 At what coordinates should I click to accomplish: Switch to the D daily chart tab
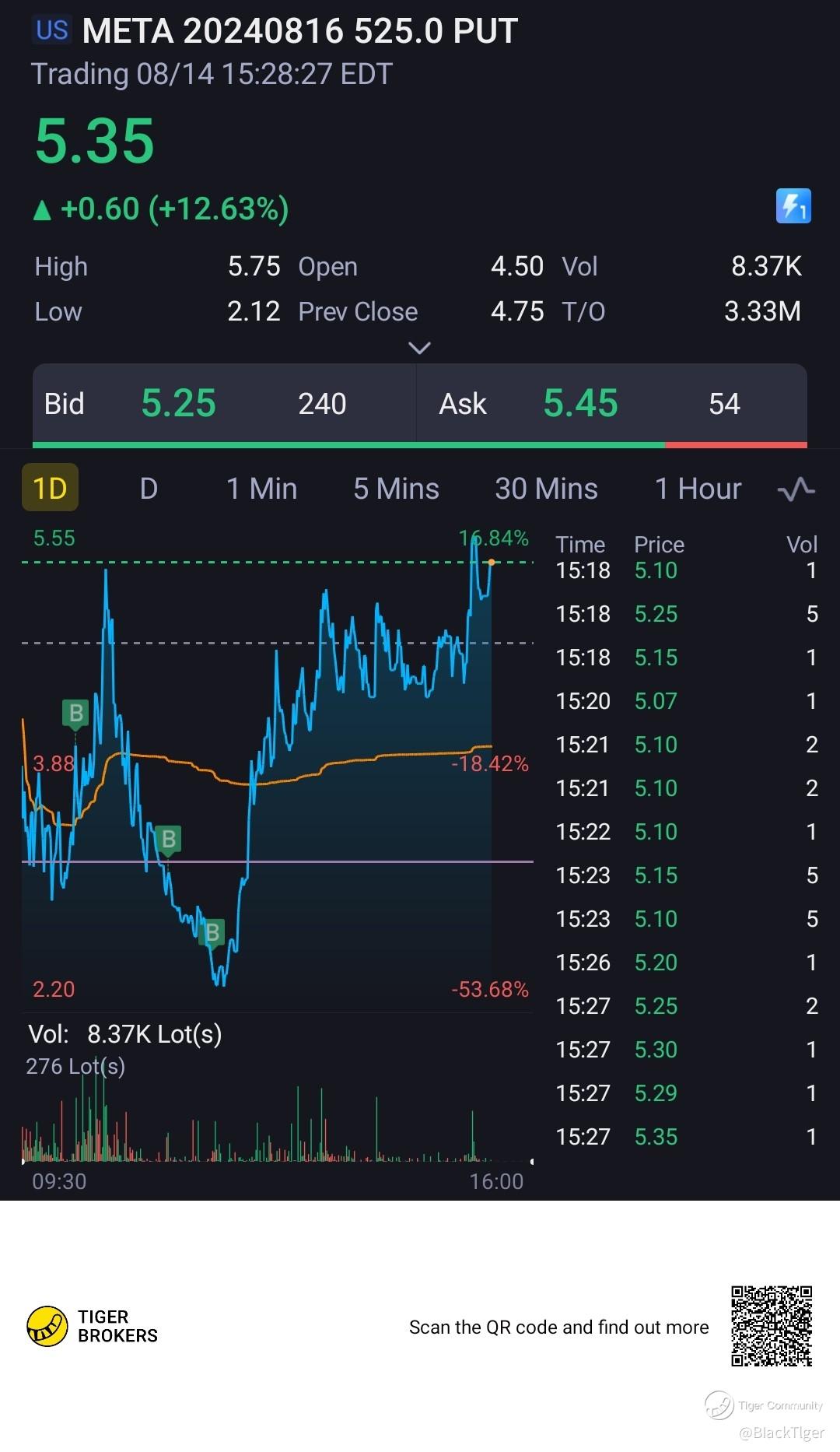(149, 489)
